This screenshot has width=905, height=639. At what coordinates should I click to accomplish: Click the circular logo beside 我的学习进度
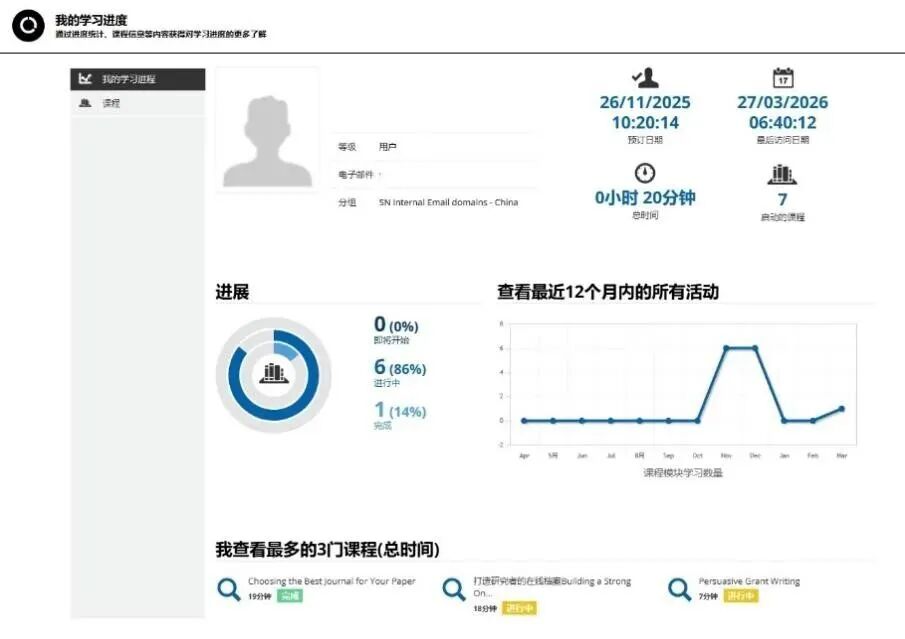coord(28,26)
